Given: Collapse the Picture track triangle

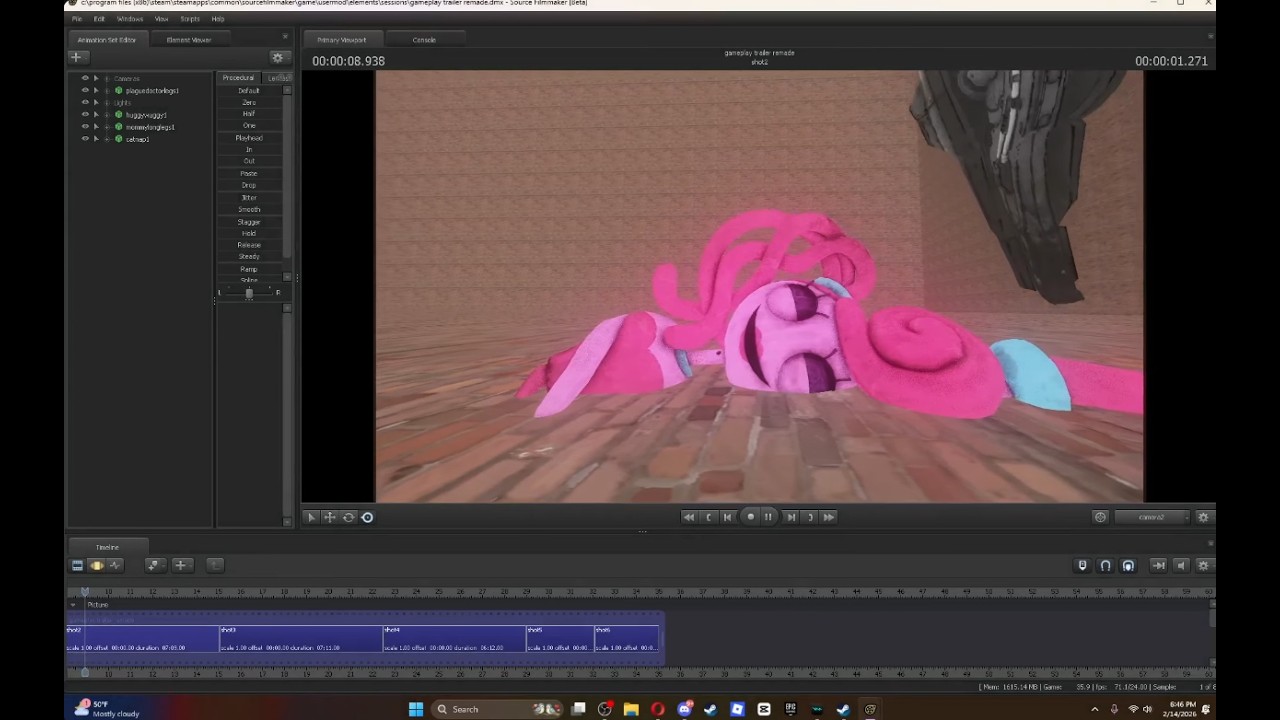Looking at the screenshot, I should [x=73, y=605].
